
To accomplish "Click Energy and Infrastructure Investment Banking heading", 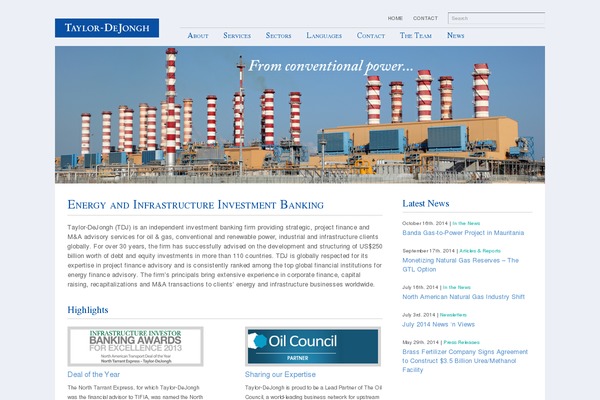I will (x=196, y=205).
